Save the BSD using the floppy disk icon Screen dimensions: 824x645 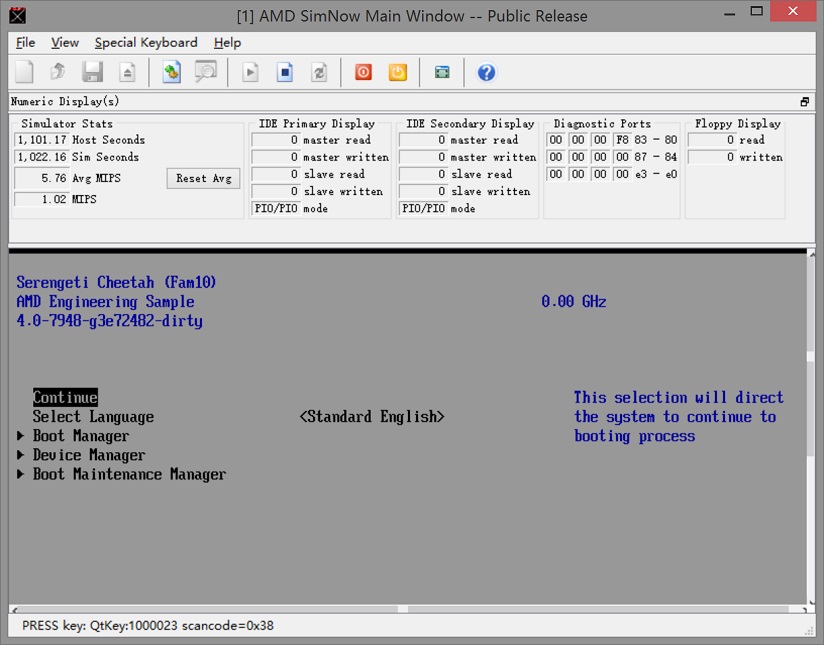pos(92,71)
